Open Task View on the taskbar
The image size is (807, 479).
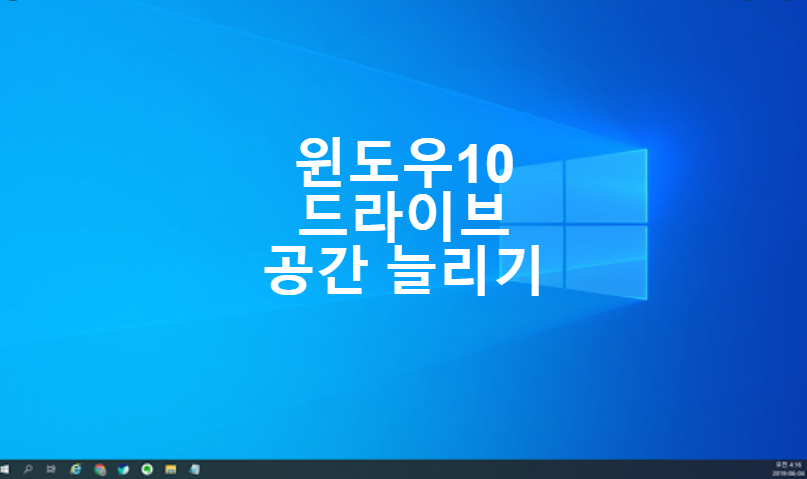pos(51,469)
